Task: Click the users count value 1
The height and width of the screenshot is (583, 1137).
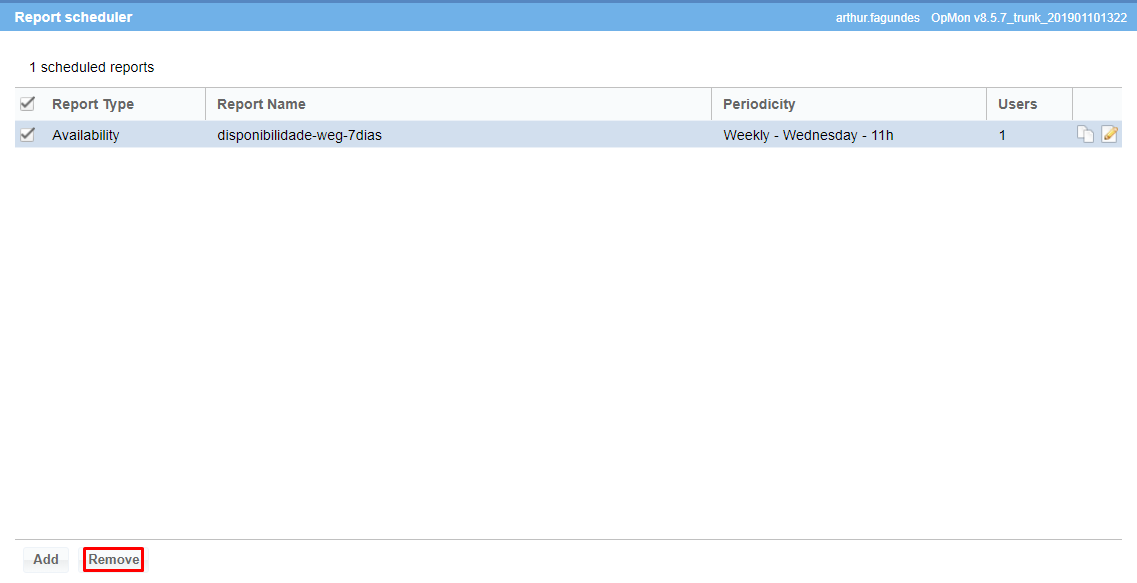Action: (x=1002, y=135)
